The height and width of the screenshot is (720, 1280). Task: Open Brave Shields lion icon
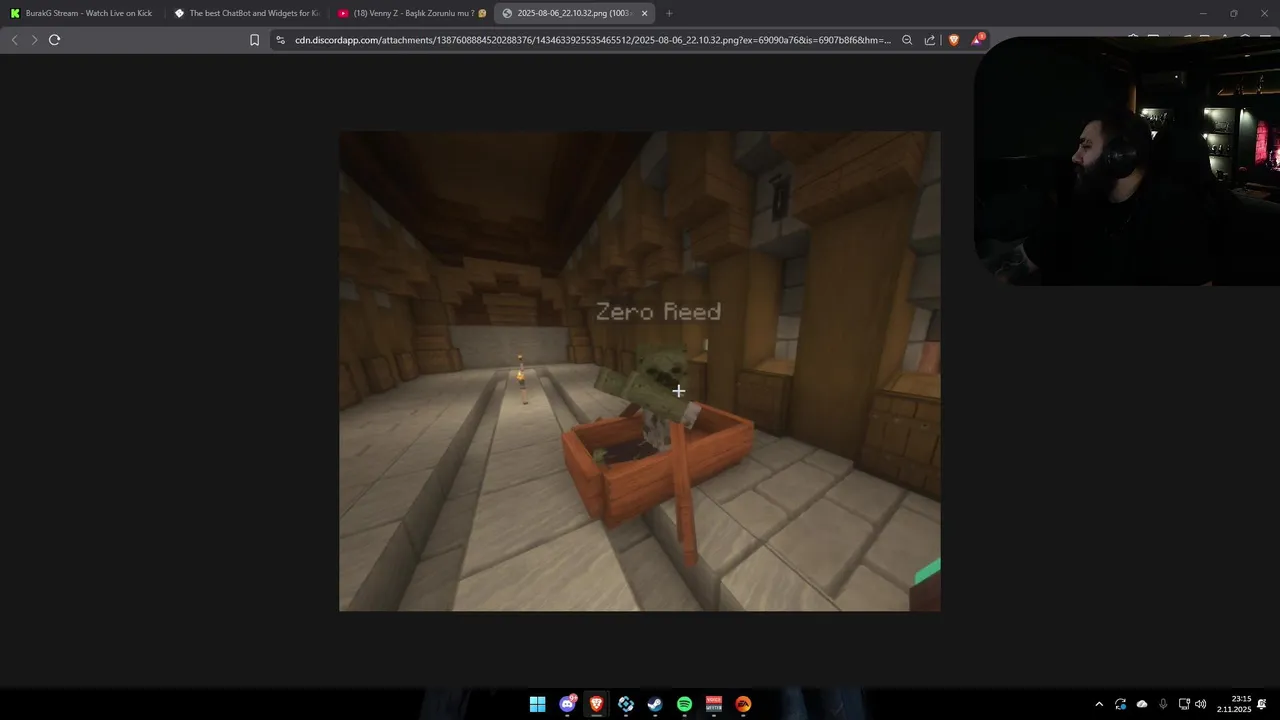coord(953,40)
